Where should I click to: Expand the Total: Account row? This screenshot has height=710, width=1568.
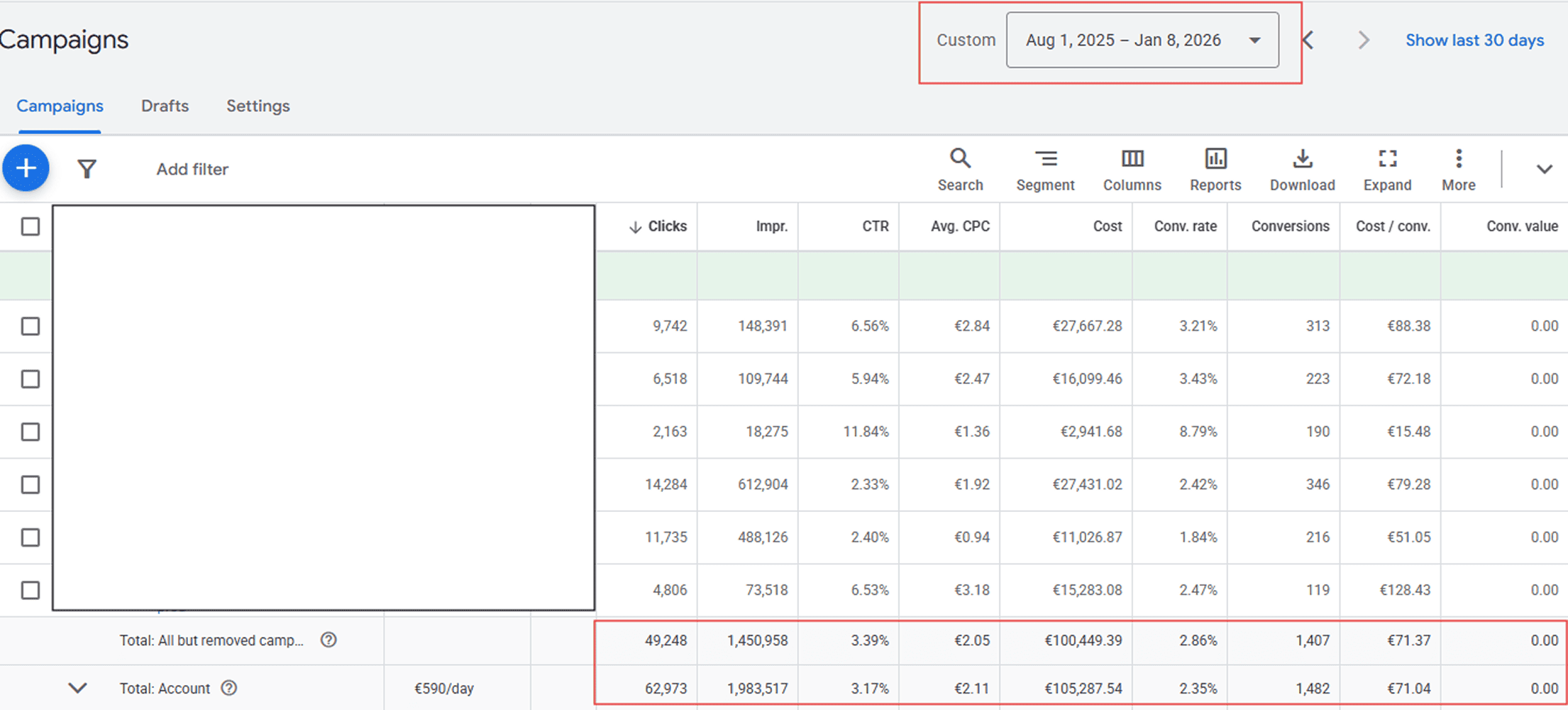coord(77,688)
